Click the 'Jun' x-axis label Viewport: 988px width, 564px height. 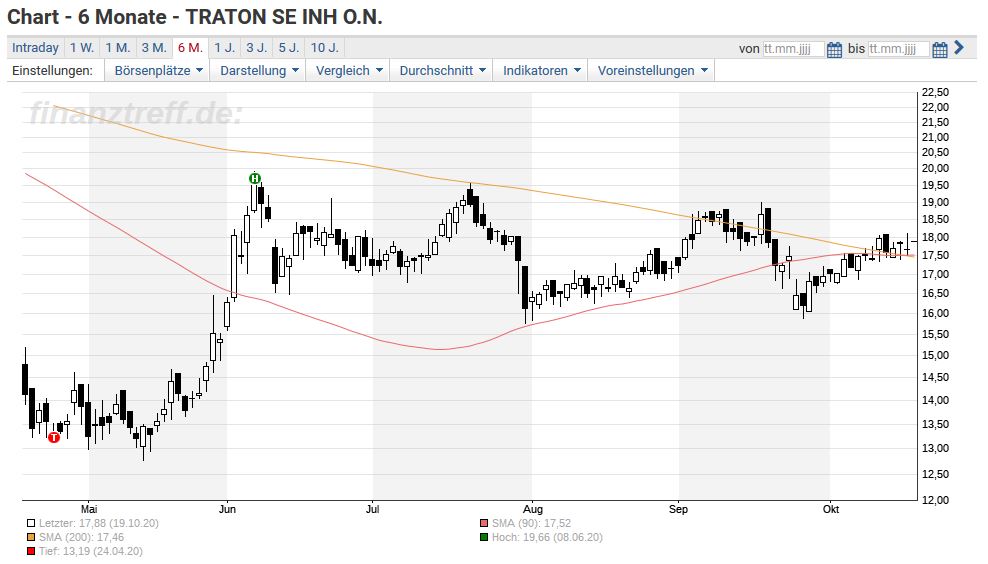227,509
